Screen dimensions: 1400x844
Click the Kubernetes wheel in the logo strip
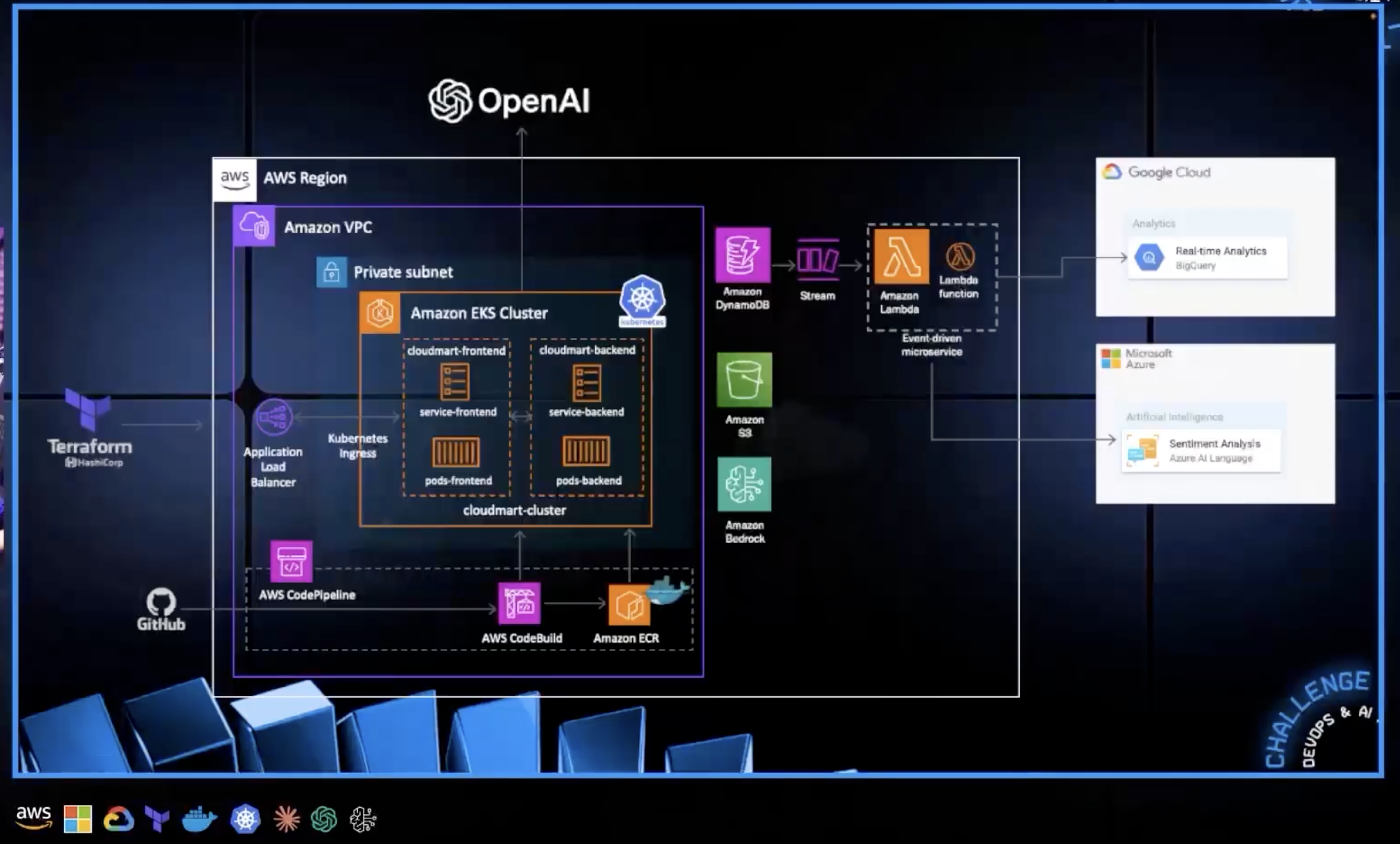click(245, 819)
